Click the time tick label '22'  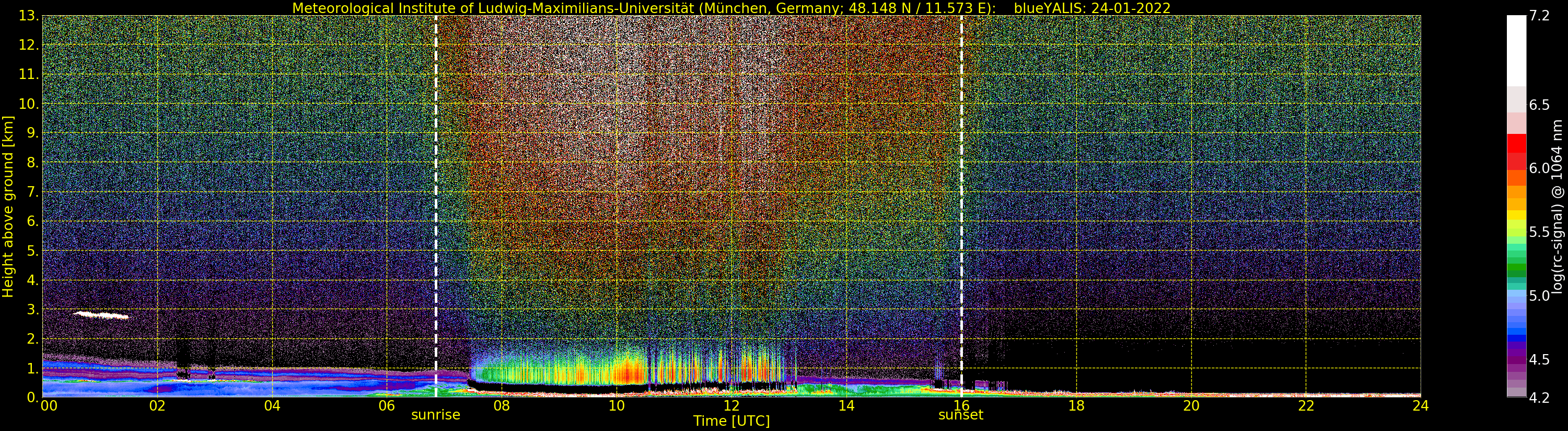click(1306, 406)
